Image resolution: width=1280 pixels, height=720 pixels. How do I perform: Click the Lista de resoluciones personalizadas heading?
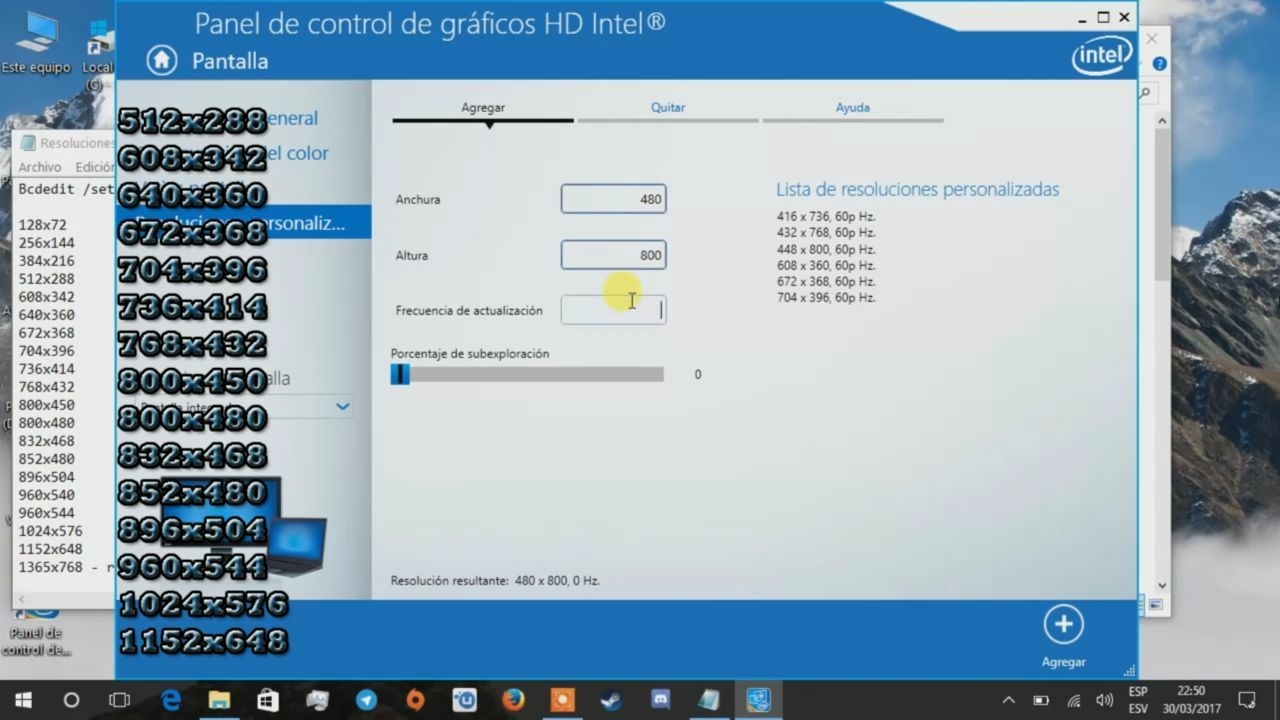click(x=917, y=190)
